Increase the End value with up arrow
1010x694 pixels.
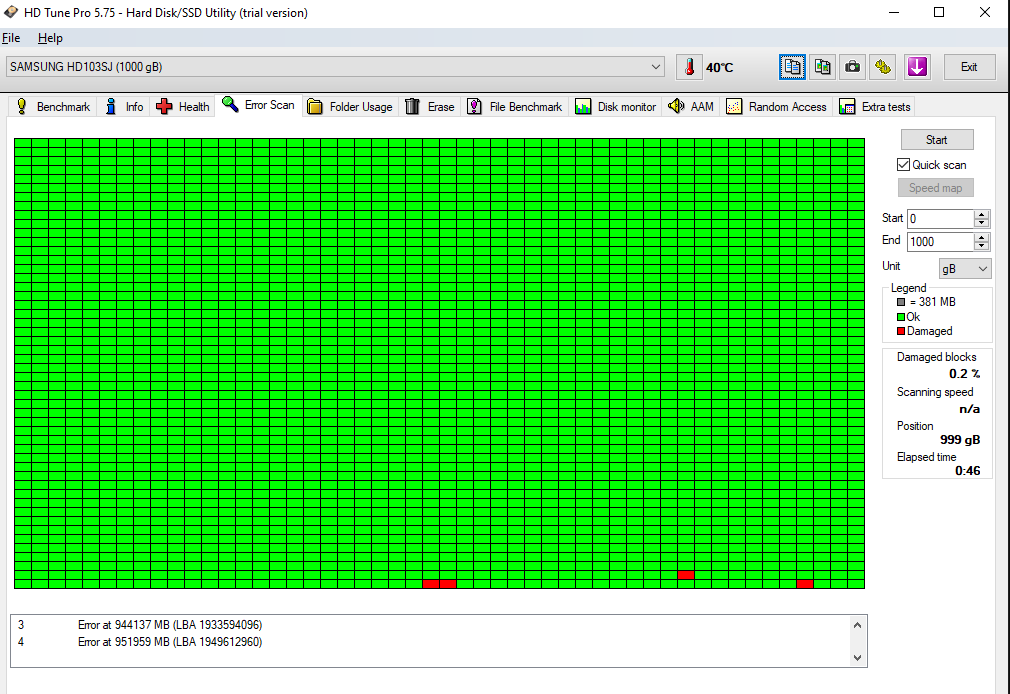(982, 237)
